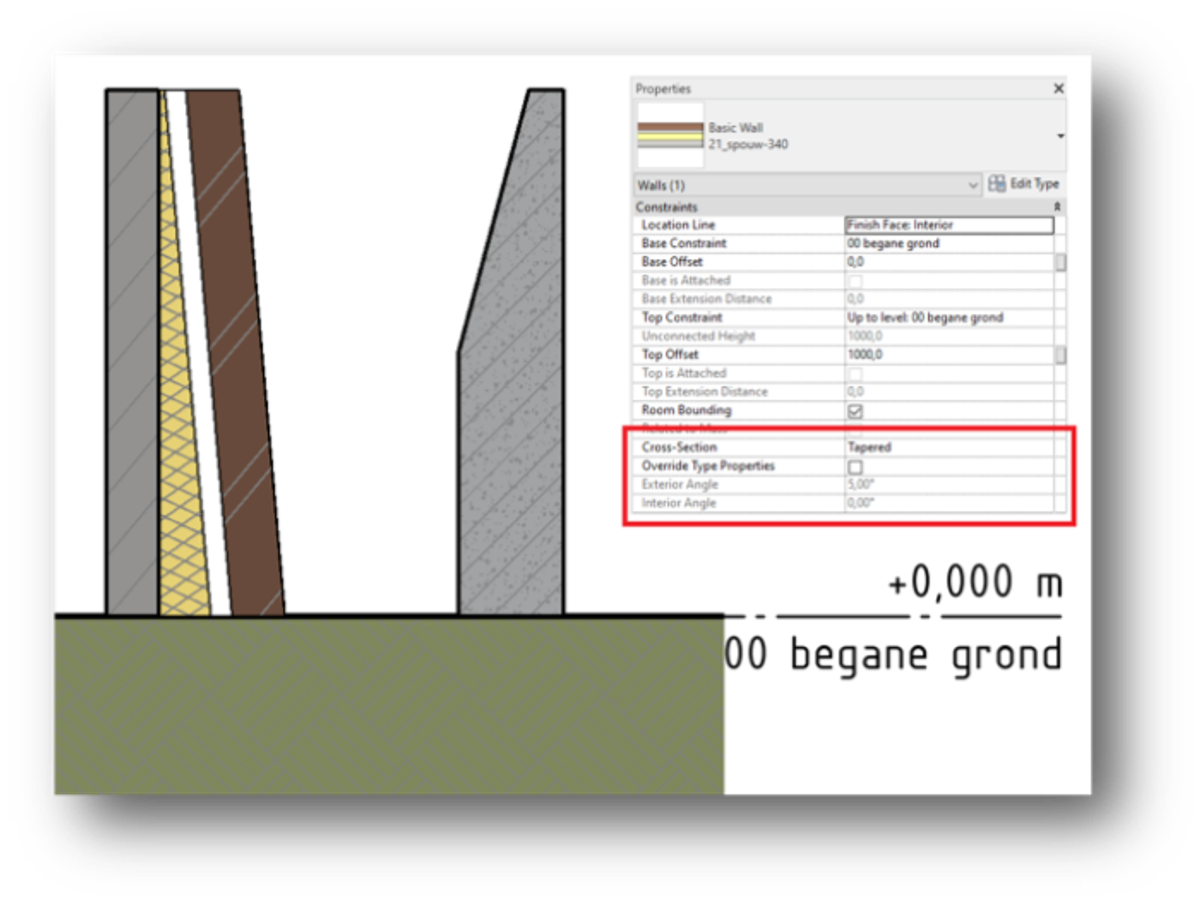This screenshot has height=903, width=1200.
Task: Select the Base Constraint value field
Action: pos(948,244)
